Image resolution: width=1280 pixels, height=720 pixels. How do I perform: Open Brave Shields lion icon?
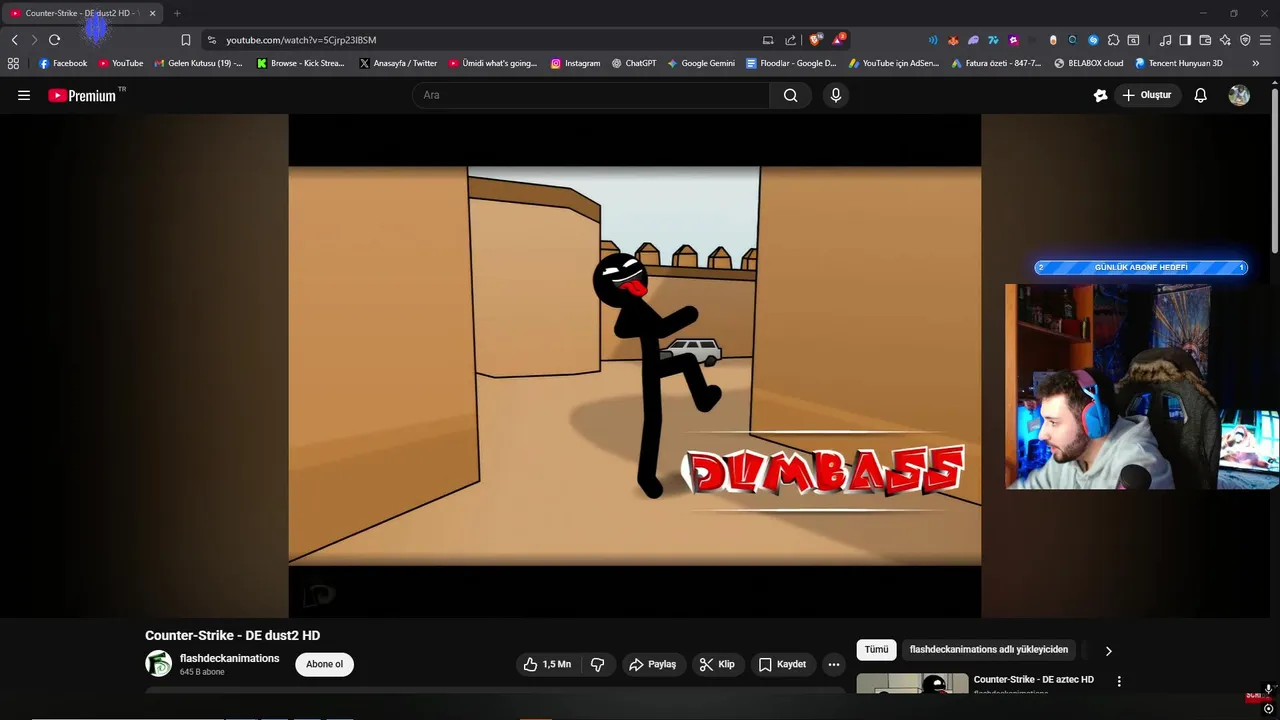pos(815,40)
